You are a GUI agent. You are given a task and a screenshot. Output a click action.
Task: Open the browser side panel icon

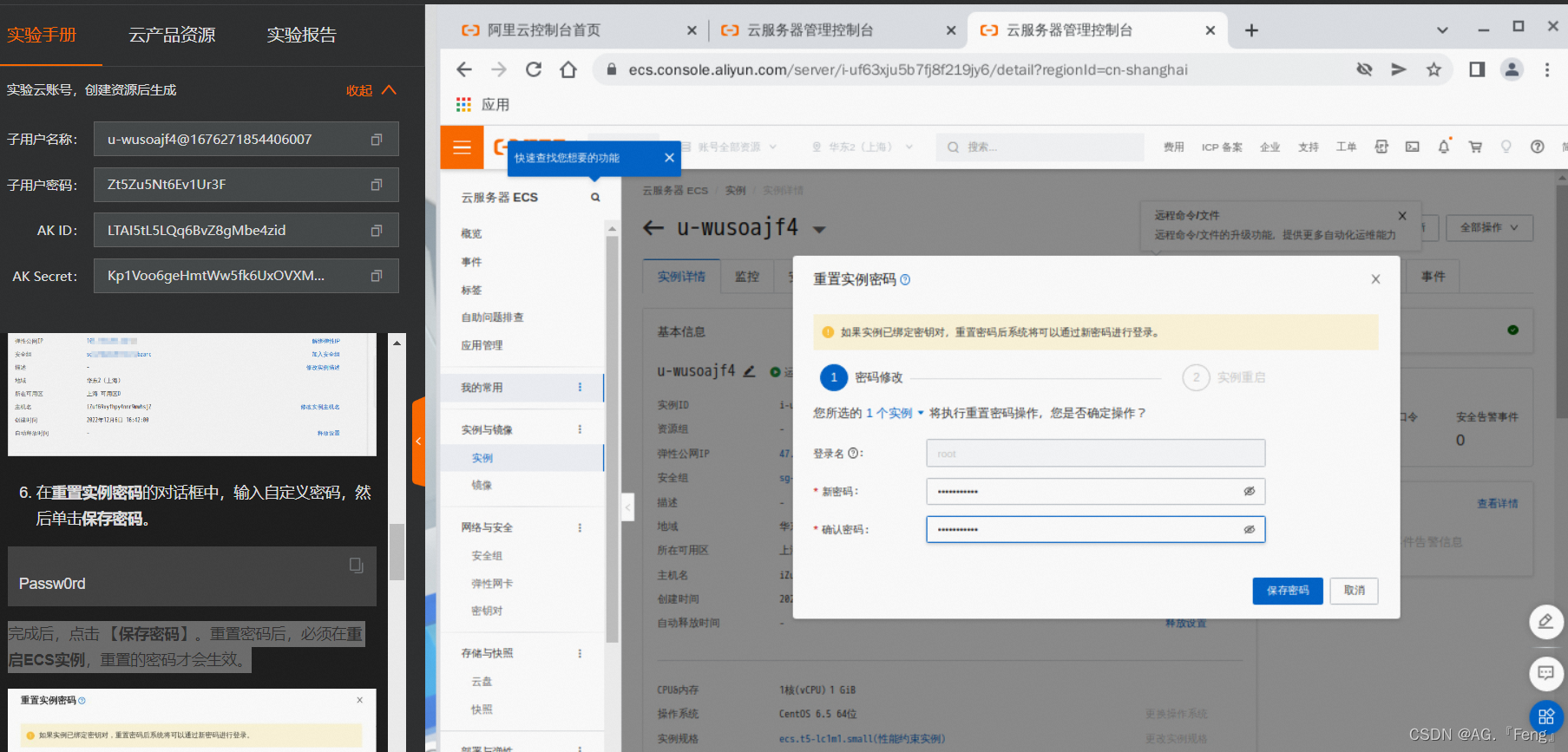pyautogui.click(x=1477, y=69)
